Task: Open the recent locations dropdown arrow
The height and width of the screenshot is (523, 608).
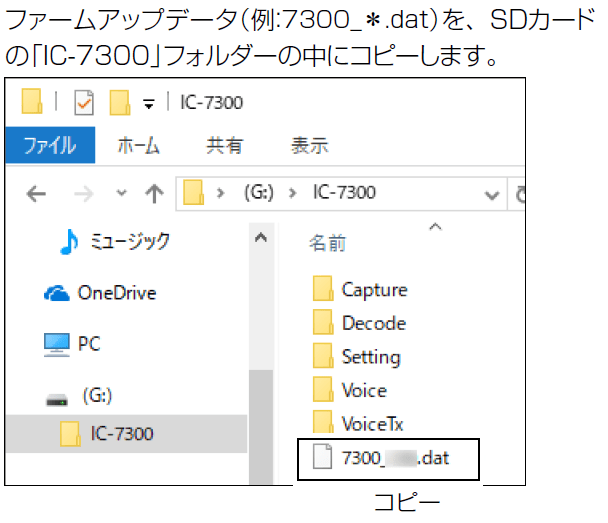Action: [x=122, y=193]
